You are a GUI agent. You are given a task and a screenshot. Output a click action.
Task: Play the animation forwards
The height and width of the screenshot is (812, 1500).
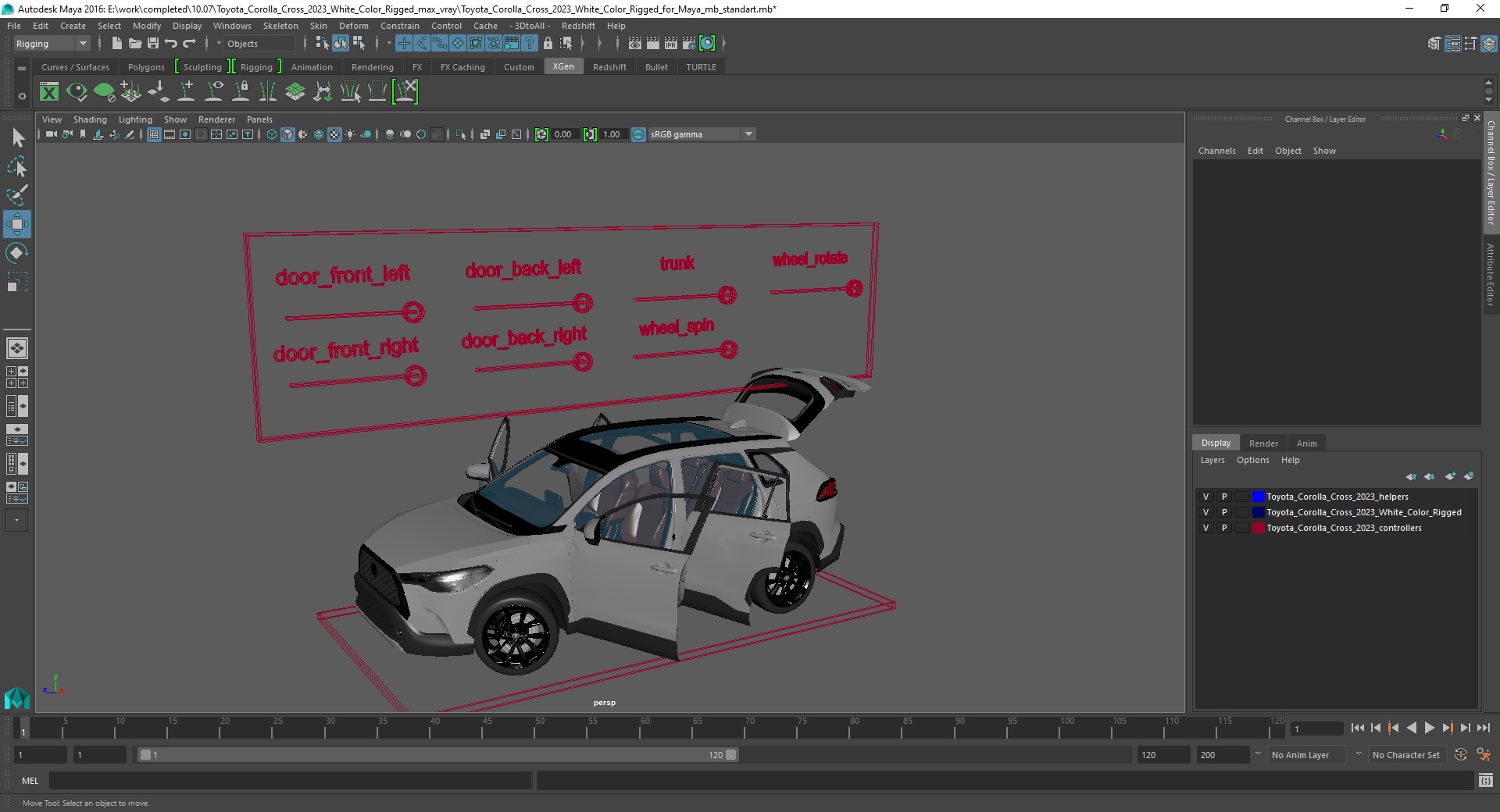tap(1429, 728)
